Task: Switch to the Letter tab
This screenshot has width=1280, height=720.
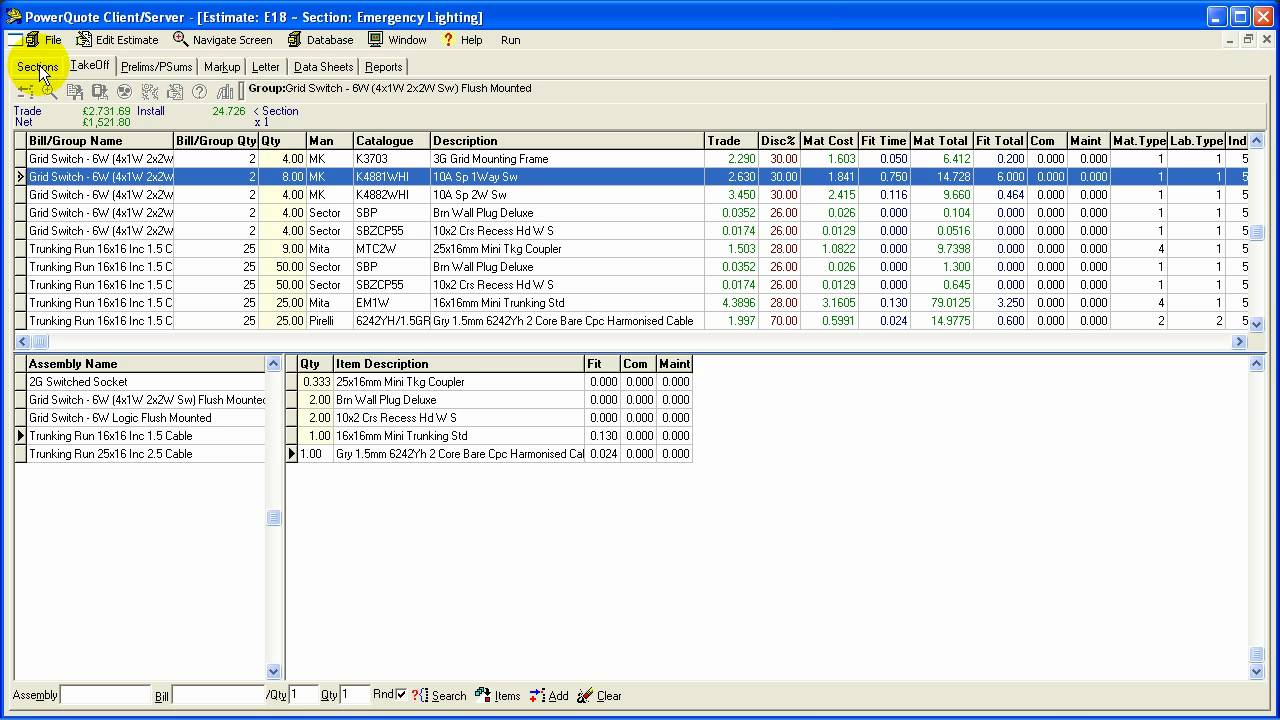Action: 265,67
